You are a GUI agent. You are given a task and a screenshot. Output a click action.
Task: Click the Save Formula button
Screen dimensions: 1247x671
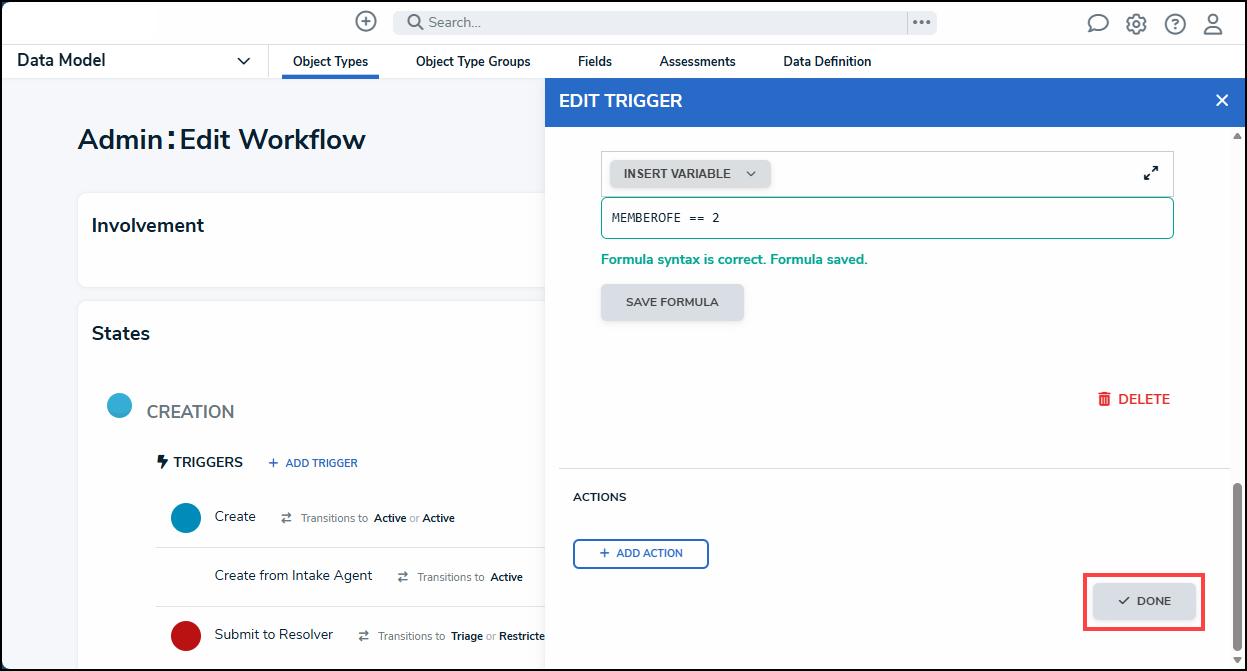[x=672, y=302]
